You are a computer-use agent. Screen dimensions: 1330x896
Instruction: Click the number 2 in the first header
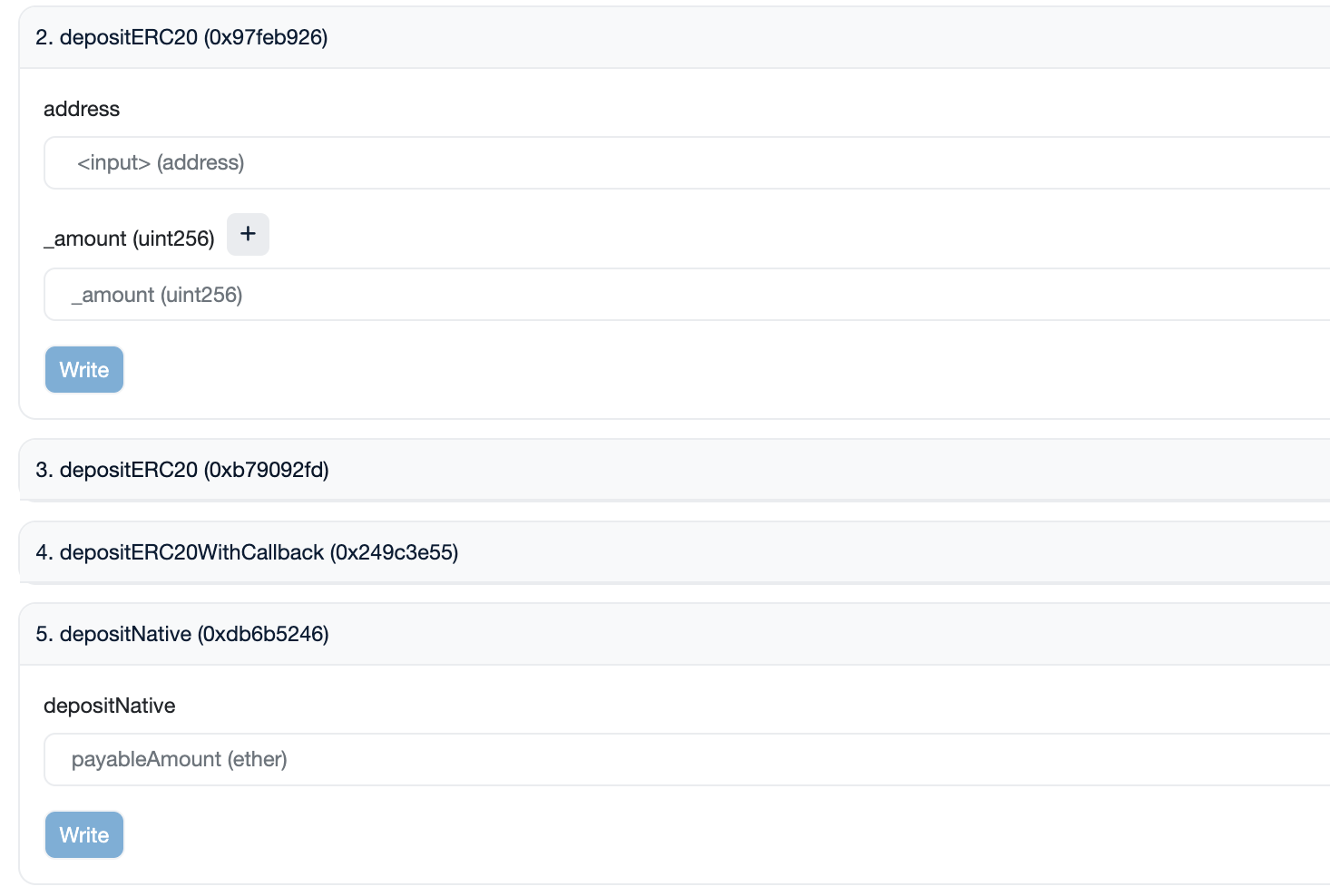42,37
